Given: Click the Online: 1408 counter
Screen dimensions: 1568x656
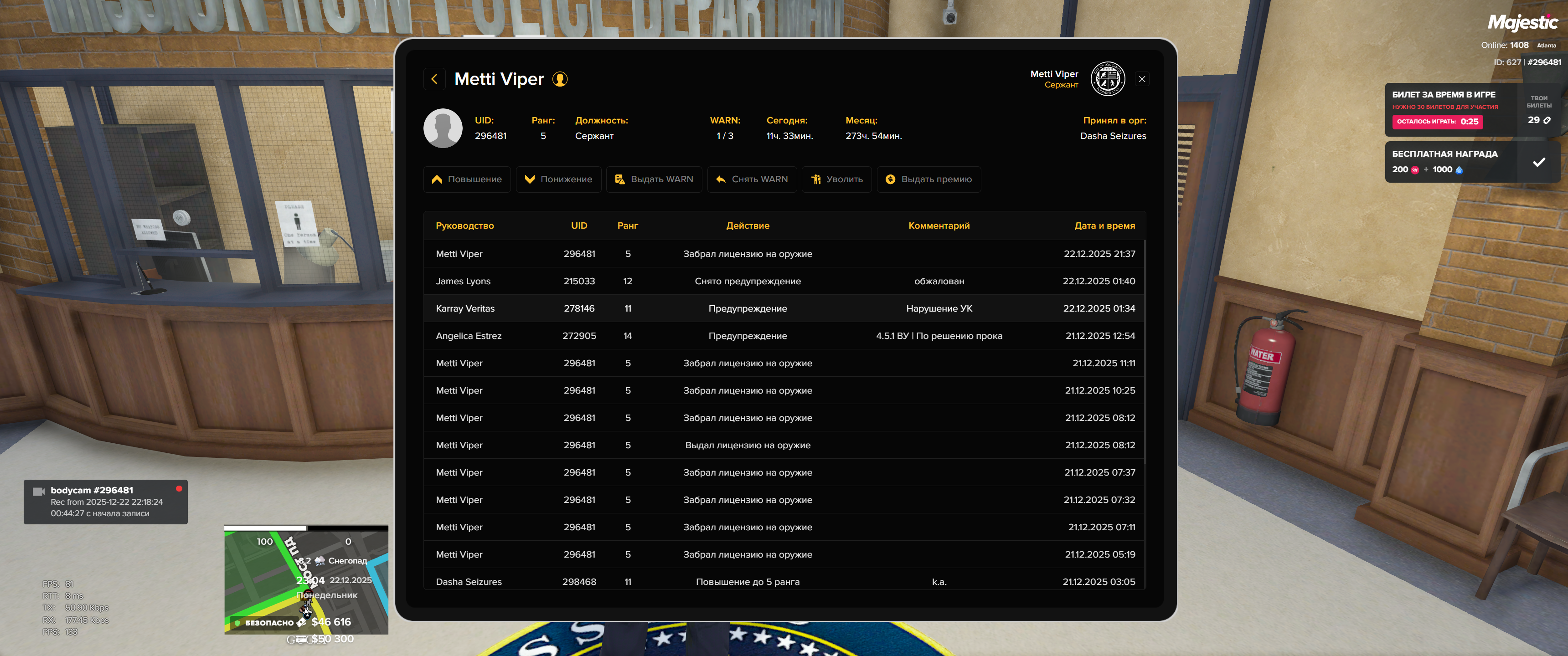Looking at the screenshot, I should pyautogui.click(x=1504, y=45).
